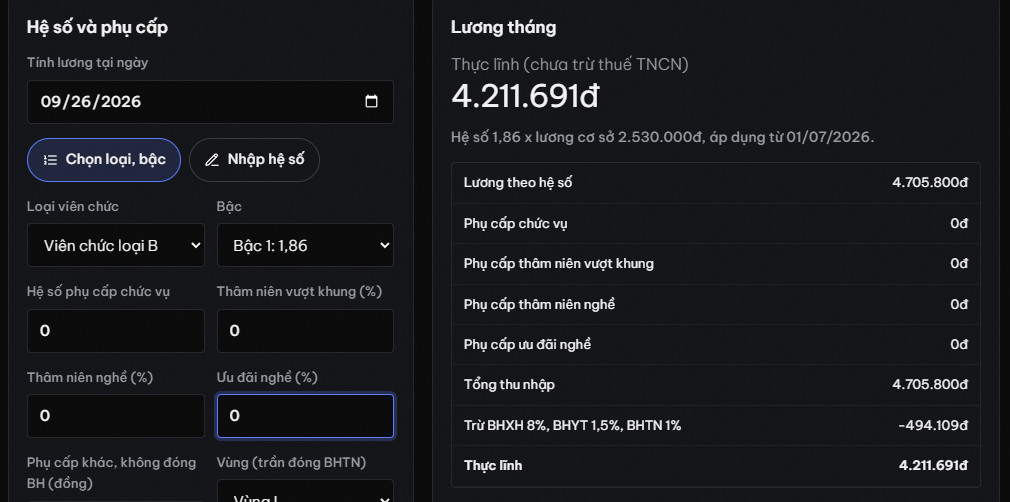Click the Thực lĩnh label in the bottom table row
This screenshot has width=1010, height=502.
click(x=493, y=465)
